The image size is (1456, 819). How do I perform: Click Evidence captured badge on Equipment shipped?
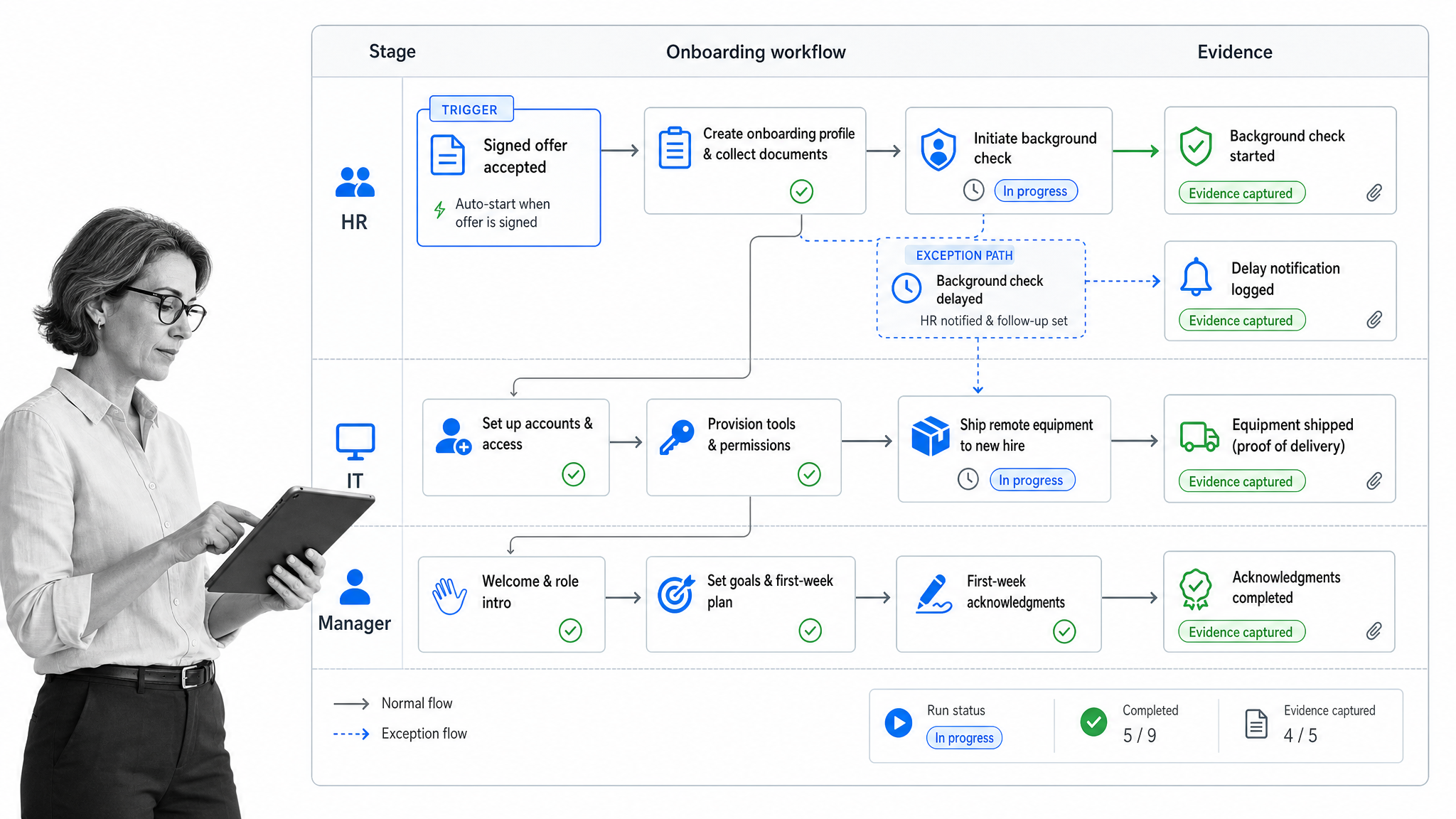pos(1241,481)
